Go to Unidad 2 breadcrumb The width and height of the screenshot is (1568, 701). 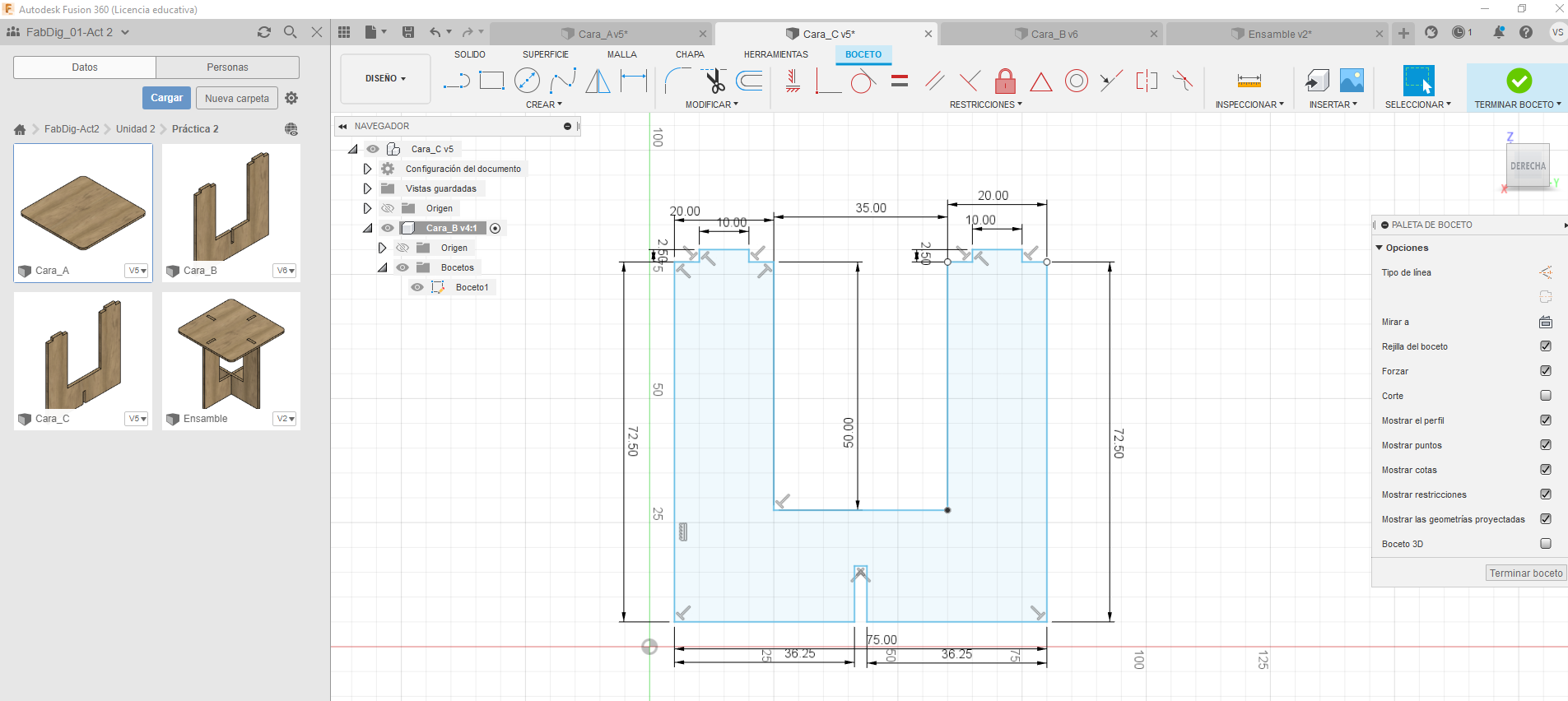click(135, 129)
